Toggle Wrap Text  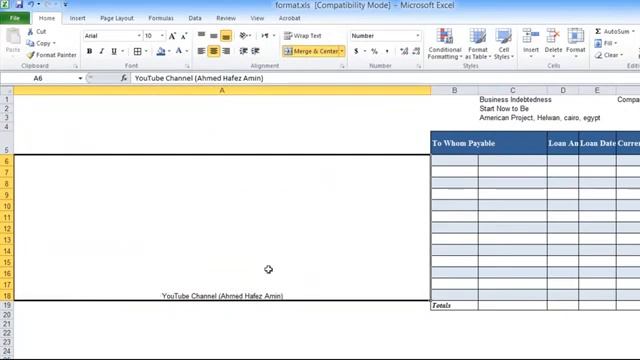[302, 36]
